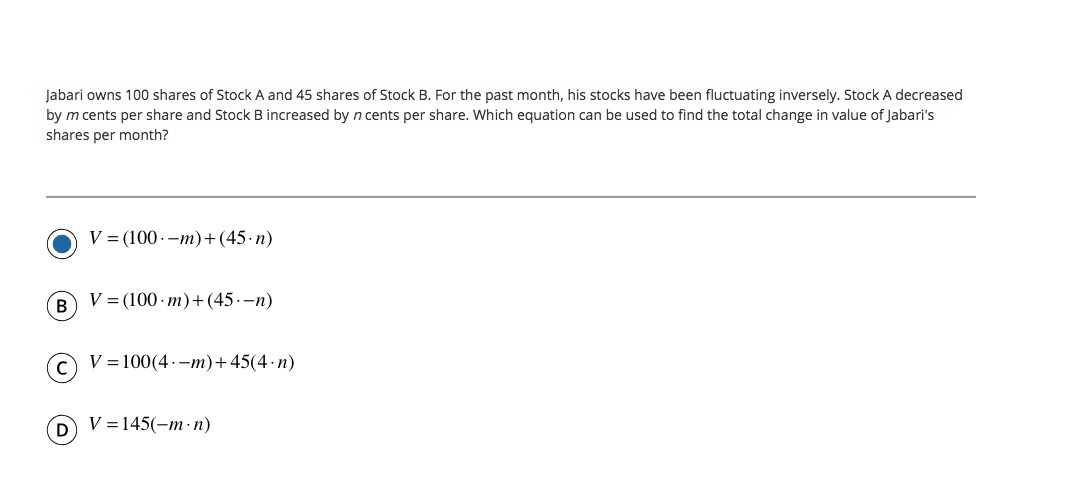Select answer option B radio button

click(62, 306)
